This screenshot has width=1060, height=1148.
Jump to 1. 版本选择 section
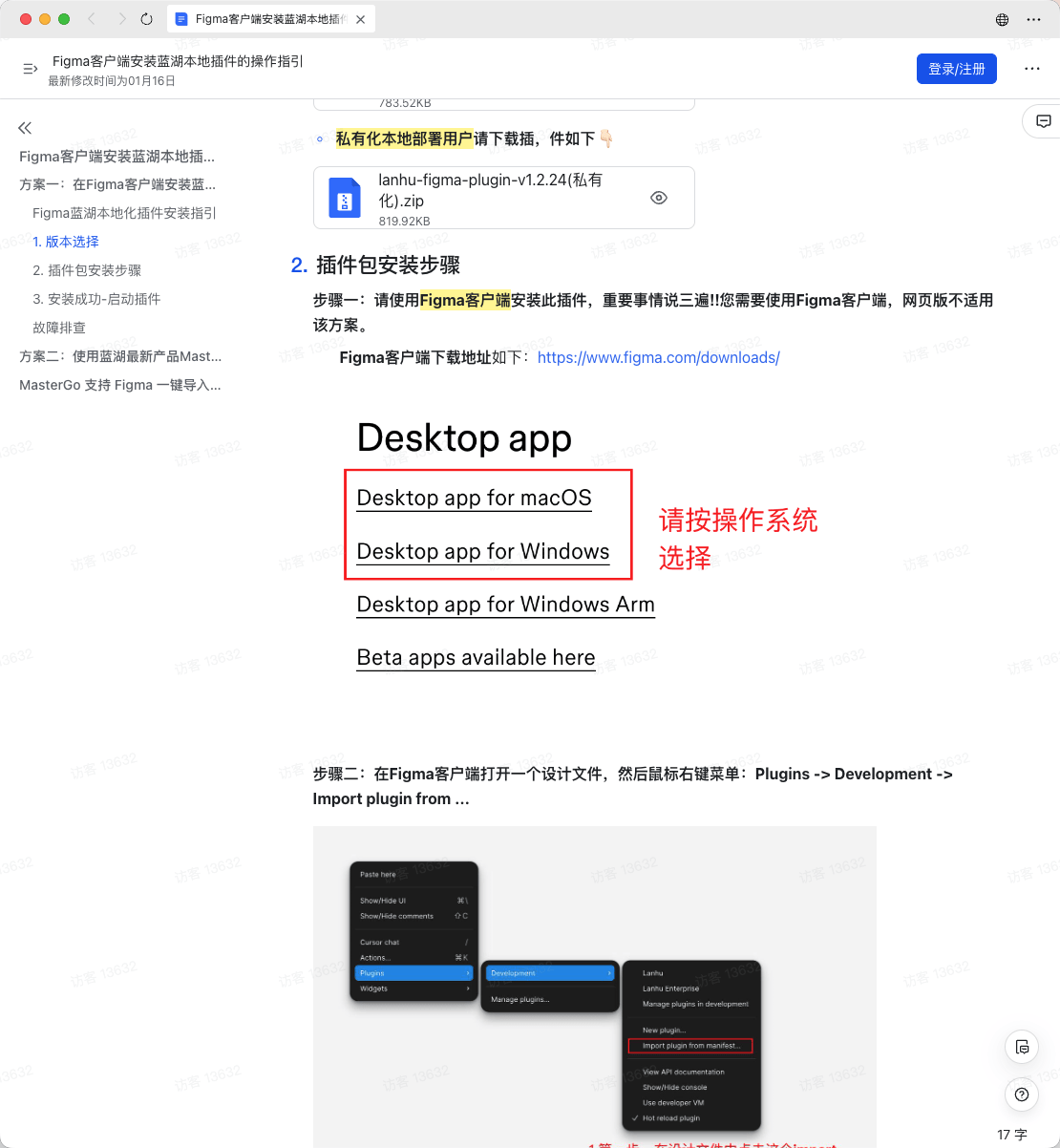[x=66, y=242]
